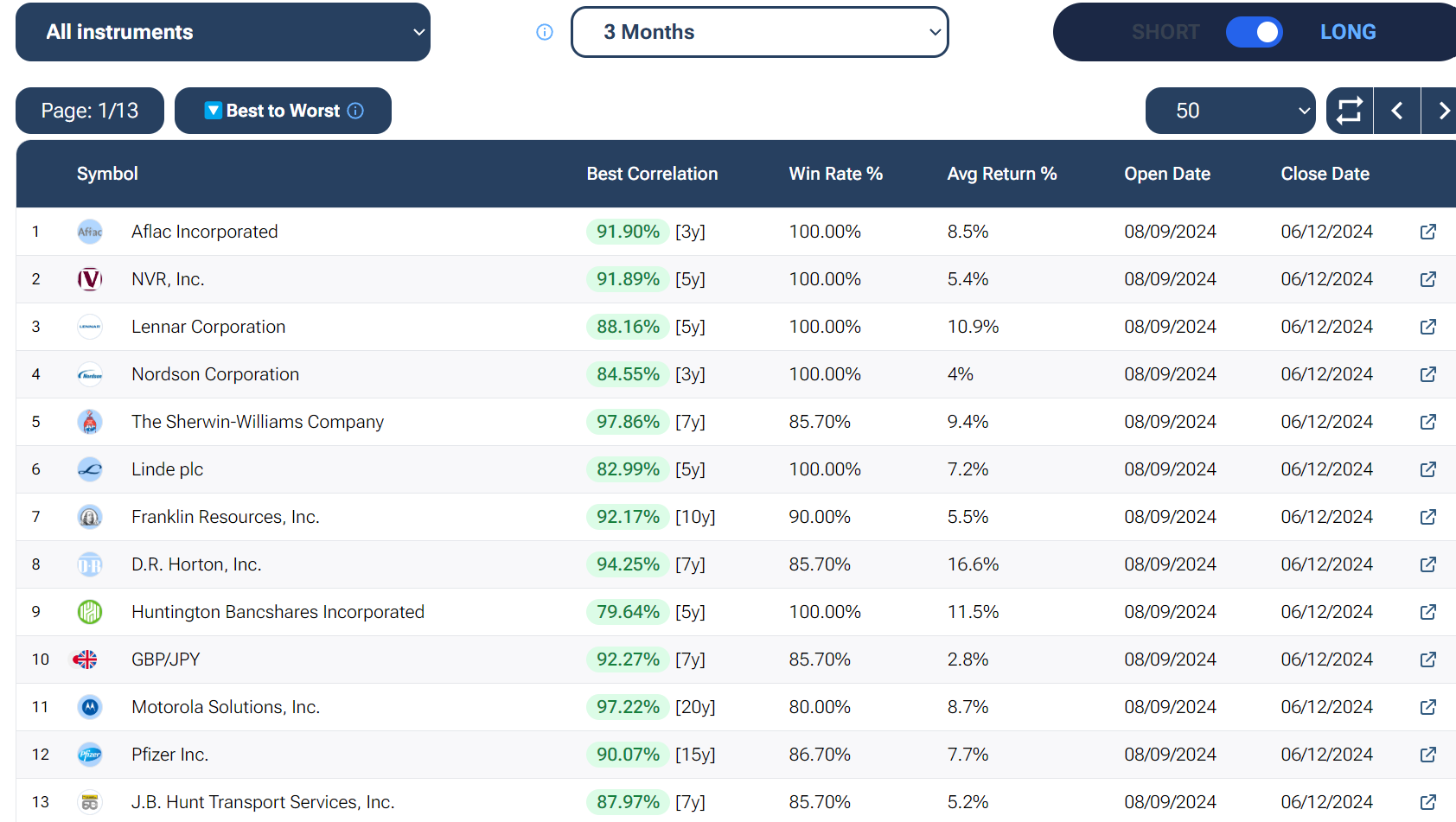Image resolution: width=1456 pixels, height=822 pixels.
Task: Sort by the Open Date column header
Action: coord(1167,174)
